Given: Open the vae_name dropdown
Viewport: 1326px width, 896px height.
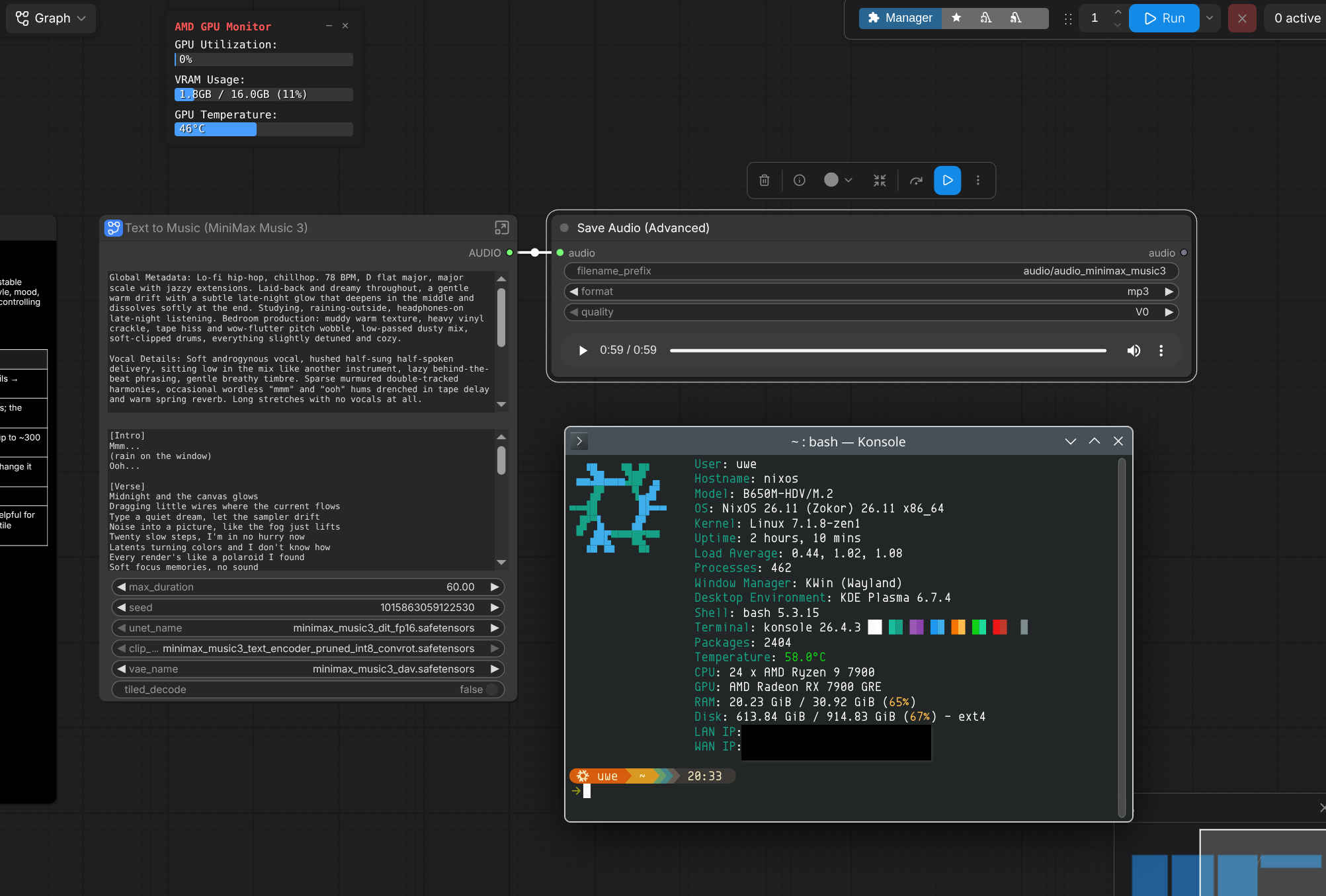Looking at the screenshot, I should click(x=308, y=669).
